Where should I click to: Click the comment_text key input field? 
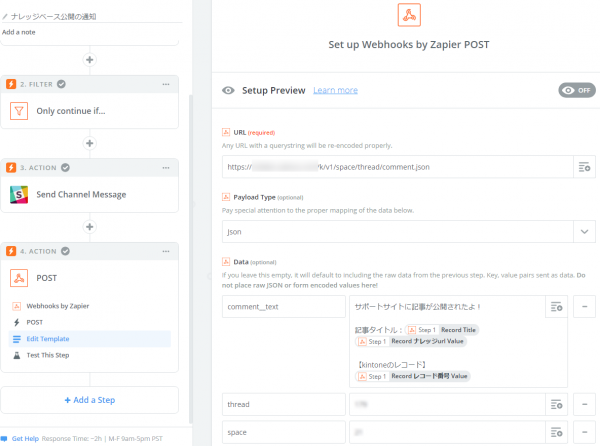(x=284, y=307)
